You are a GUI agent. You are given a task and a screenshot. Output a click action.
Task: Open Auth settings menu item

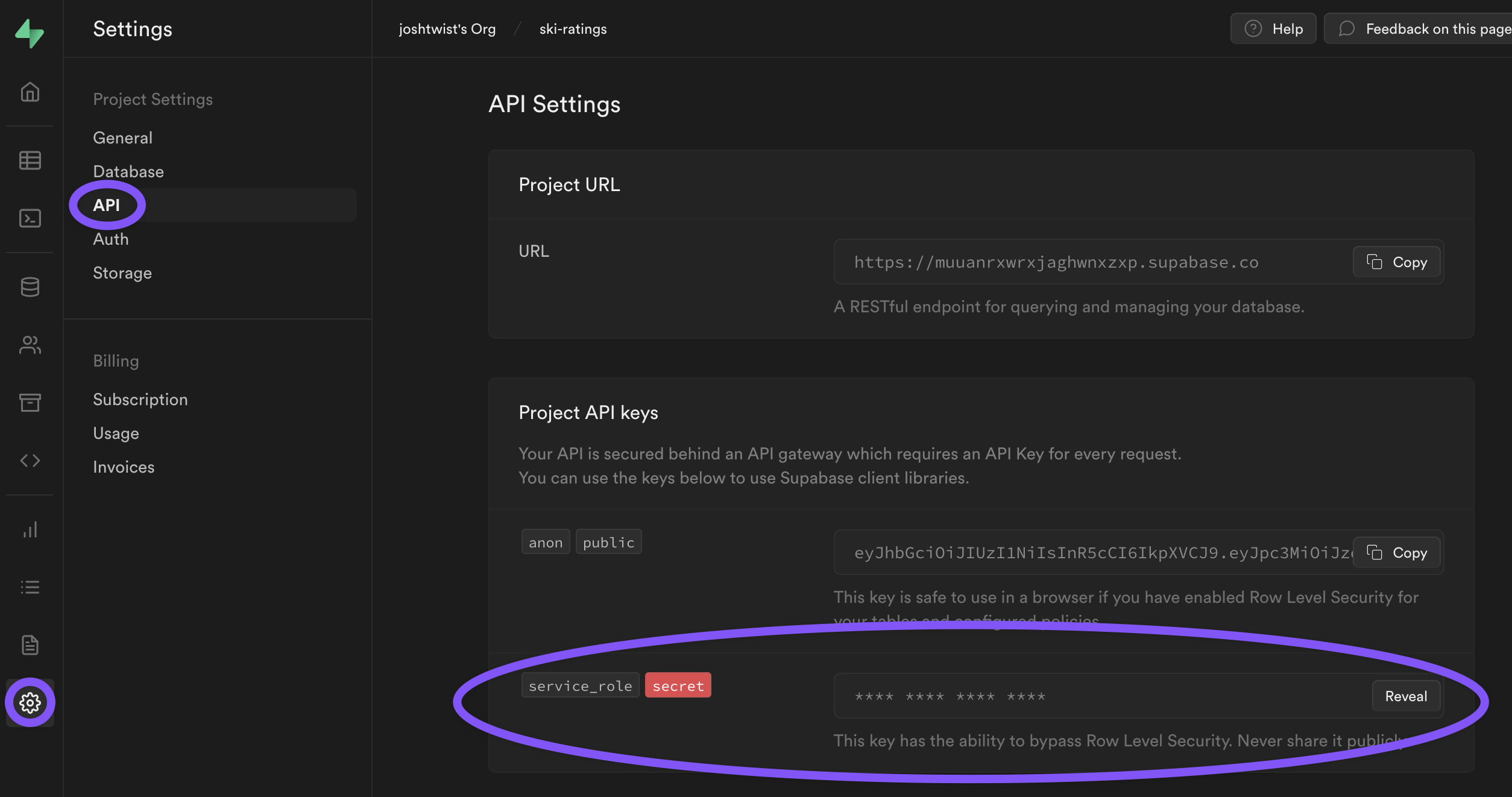111,239
